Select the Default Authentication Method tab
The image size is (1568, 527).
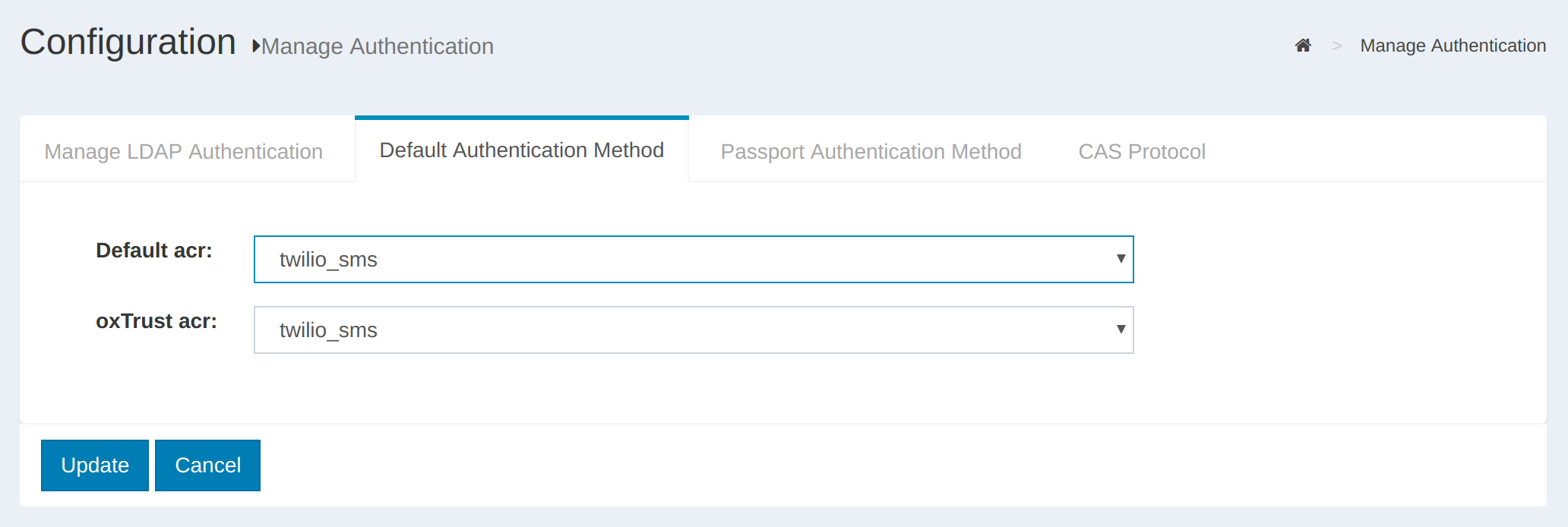coord(521,150)
